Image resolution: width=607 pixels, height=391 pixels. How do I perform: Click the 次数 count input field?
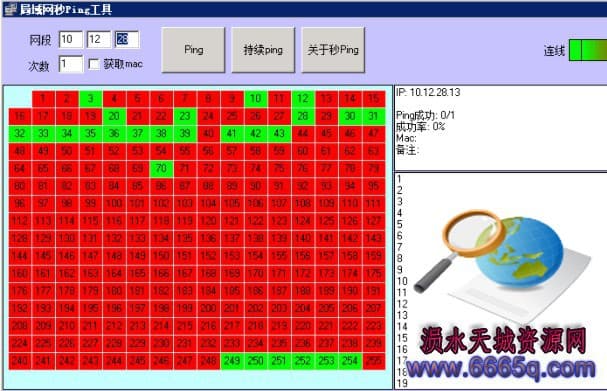coord(70,64)
